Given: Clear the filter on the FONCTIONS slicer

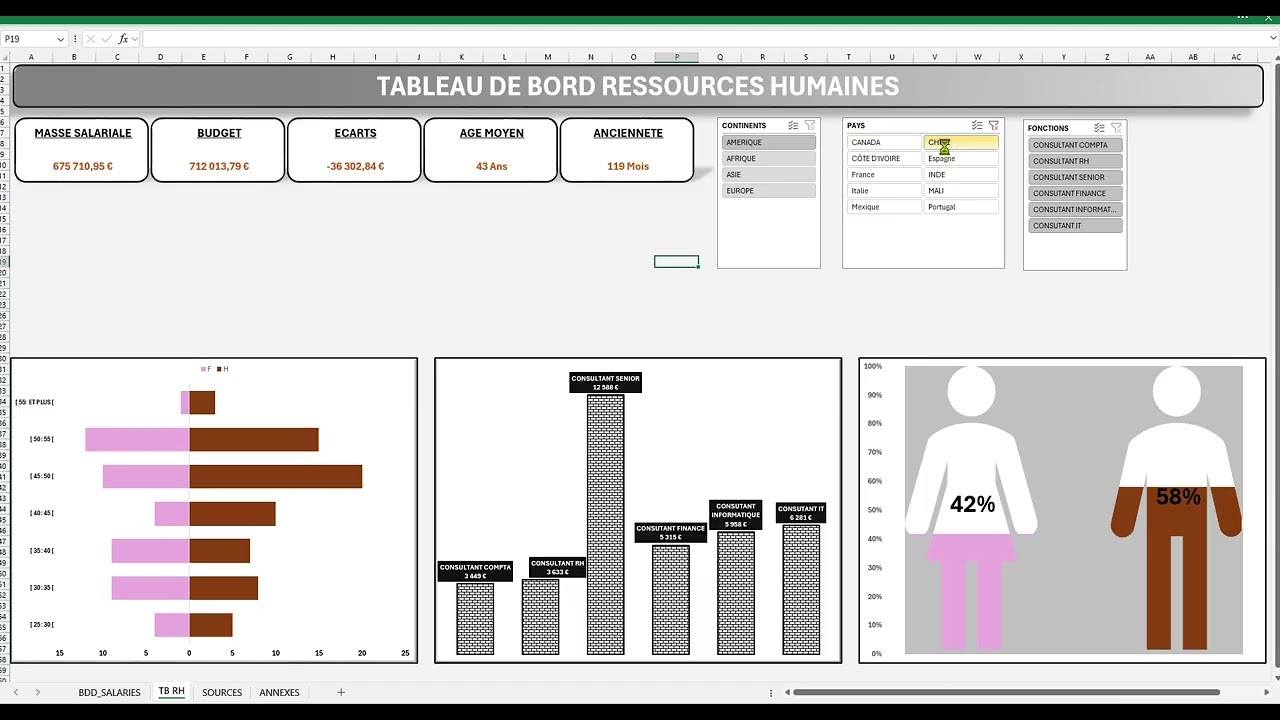Looking at the screenshot, I should tap(1116, 128).
